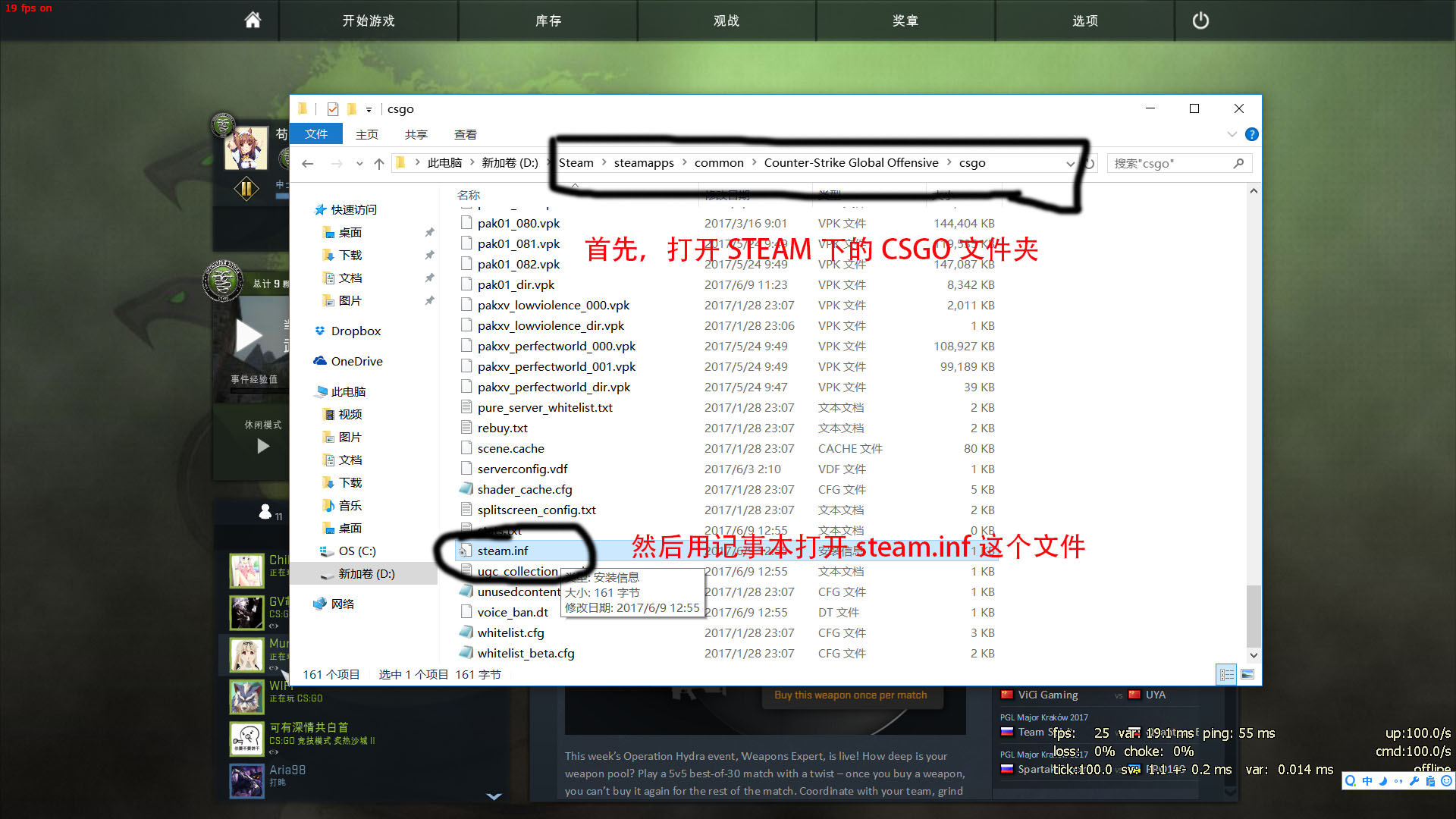Click 可有深情共白首 friend avatar

pyautogui.click(x=246, y=739)
